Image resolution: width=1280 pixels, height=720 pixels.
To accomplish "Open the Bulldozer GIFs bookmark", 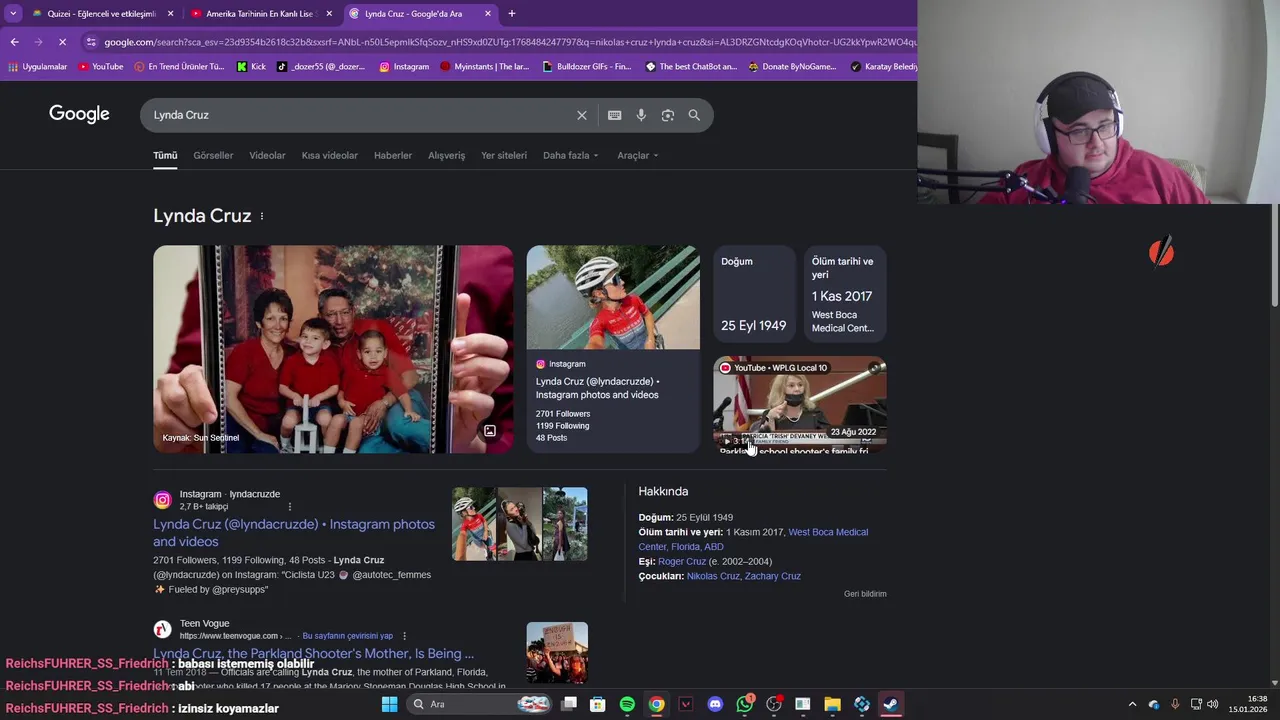I will 587,67.
